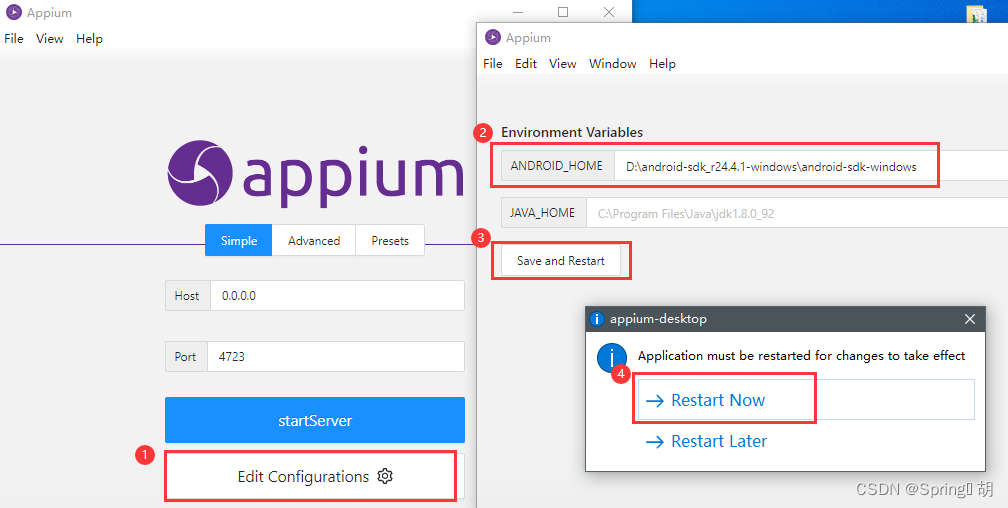Choose Restart Later in the dialog

click(706, 441)
